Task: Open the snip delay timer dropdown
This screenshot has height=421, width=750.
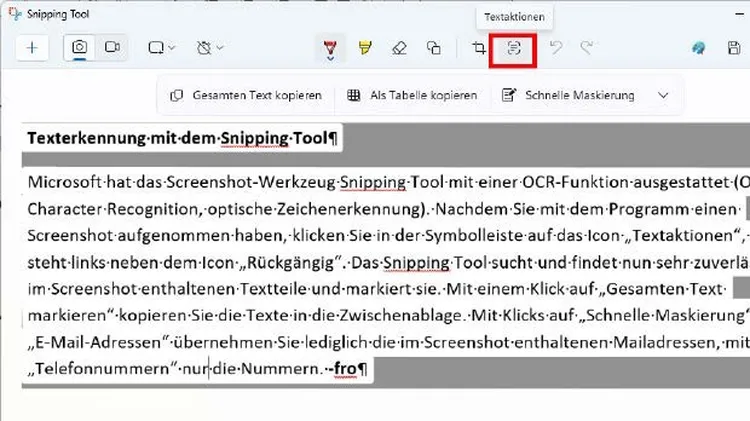Action: tap(209, 48)
